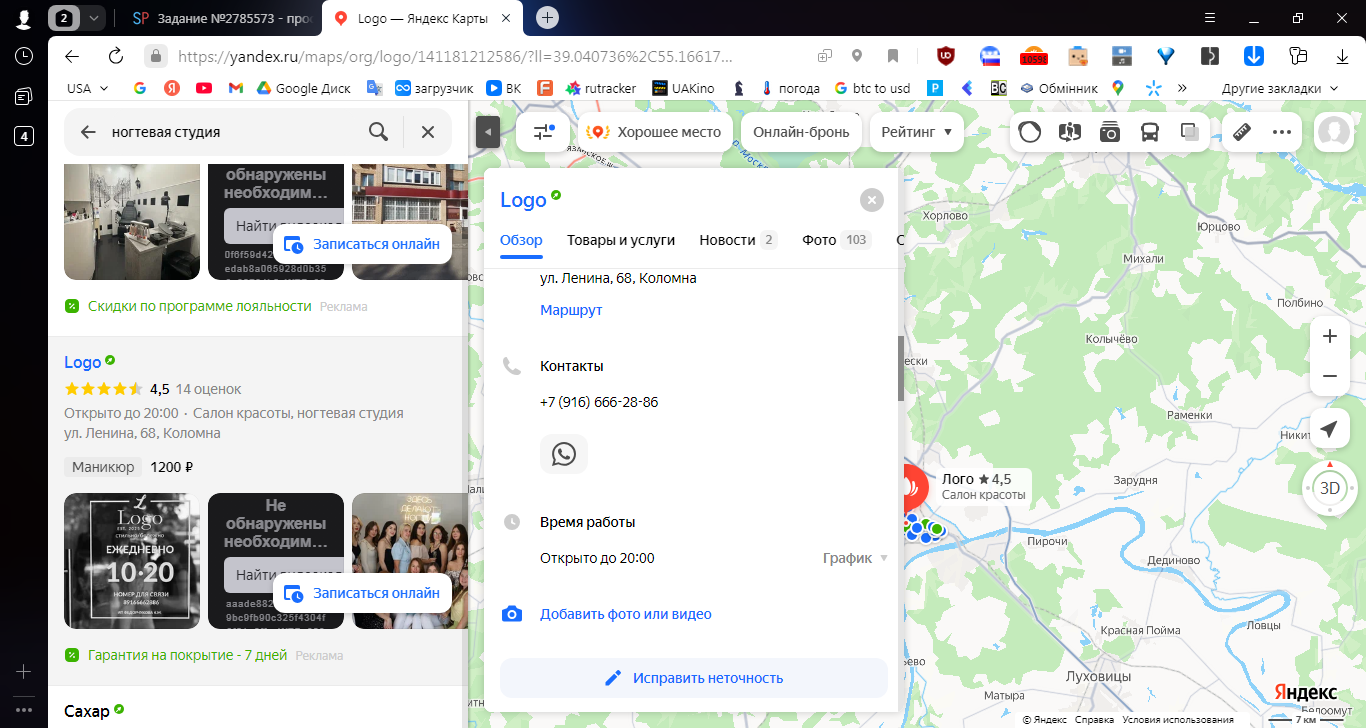Expand the USA bookmarks folder
Image resolution: width=1366 pixels, height=728 pixels.
click(87, 88)
